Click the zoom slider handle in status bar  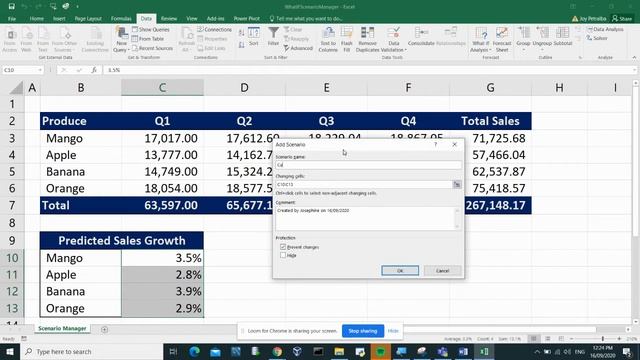tap(602, 339)
